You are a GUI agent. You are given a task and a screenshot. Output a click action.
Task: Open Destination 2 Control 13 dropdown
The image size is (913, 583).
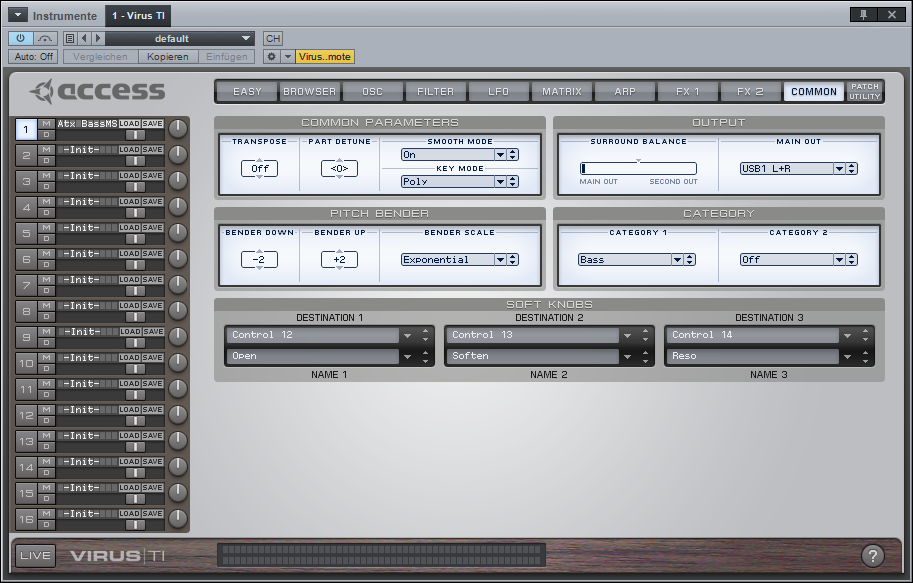[627, 335]
